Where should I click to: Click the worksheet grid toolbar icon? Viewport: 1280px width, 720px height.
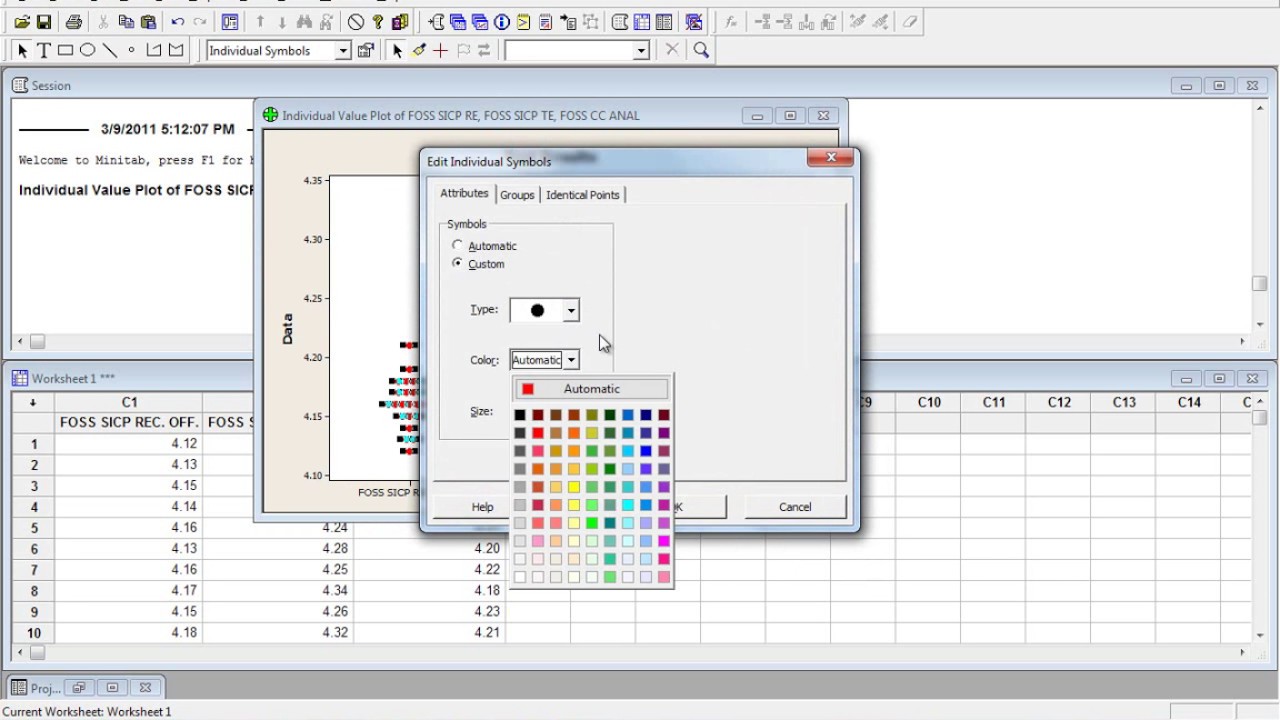[x=642, y=22]
